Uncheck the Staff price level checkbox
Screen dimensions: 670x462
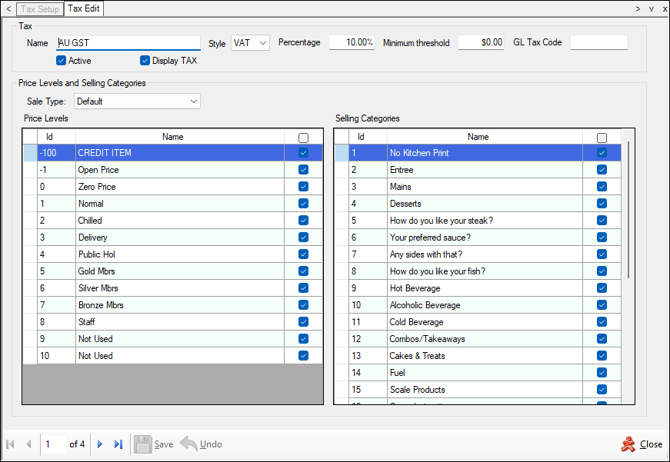[x=303, y=322]
